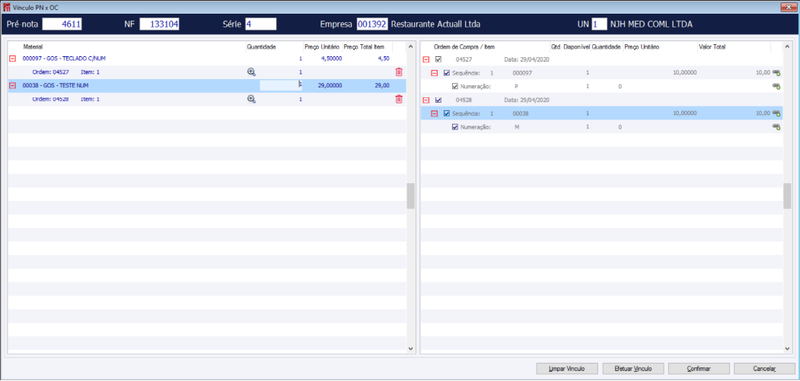This screenshot has width=800, height=381.
Task: Delete the Ordem 04527 link with trash icon
Action: (399, 72)
